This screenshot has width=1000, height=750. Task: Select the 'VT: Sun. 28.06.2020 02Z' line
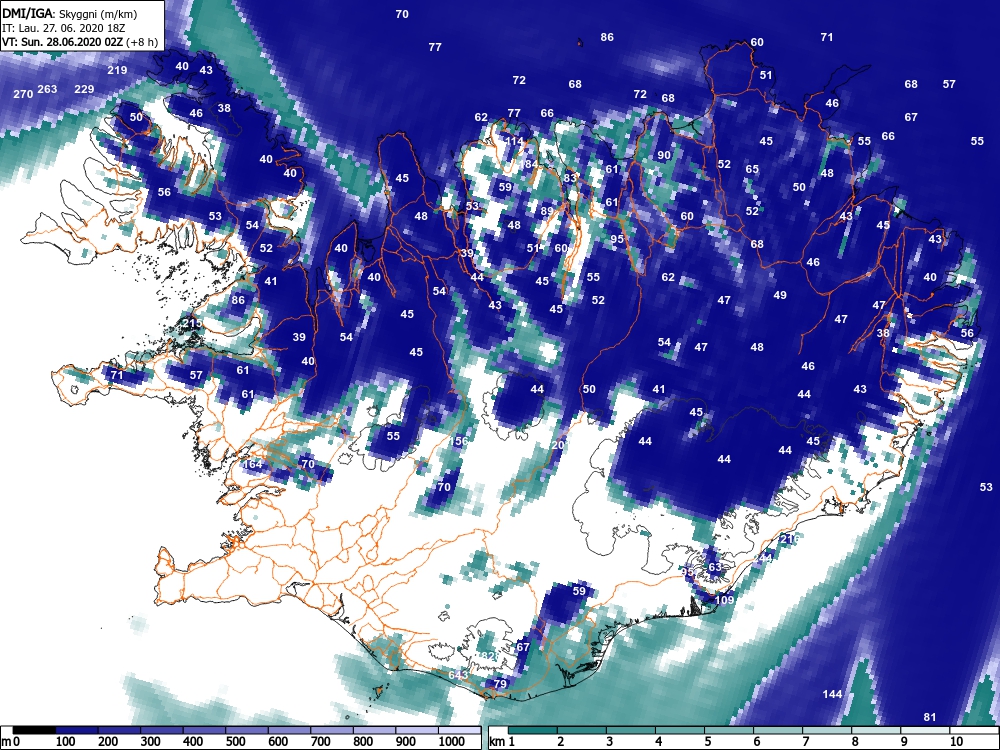pos(63,42)
